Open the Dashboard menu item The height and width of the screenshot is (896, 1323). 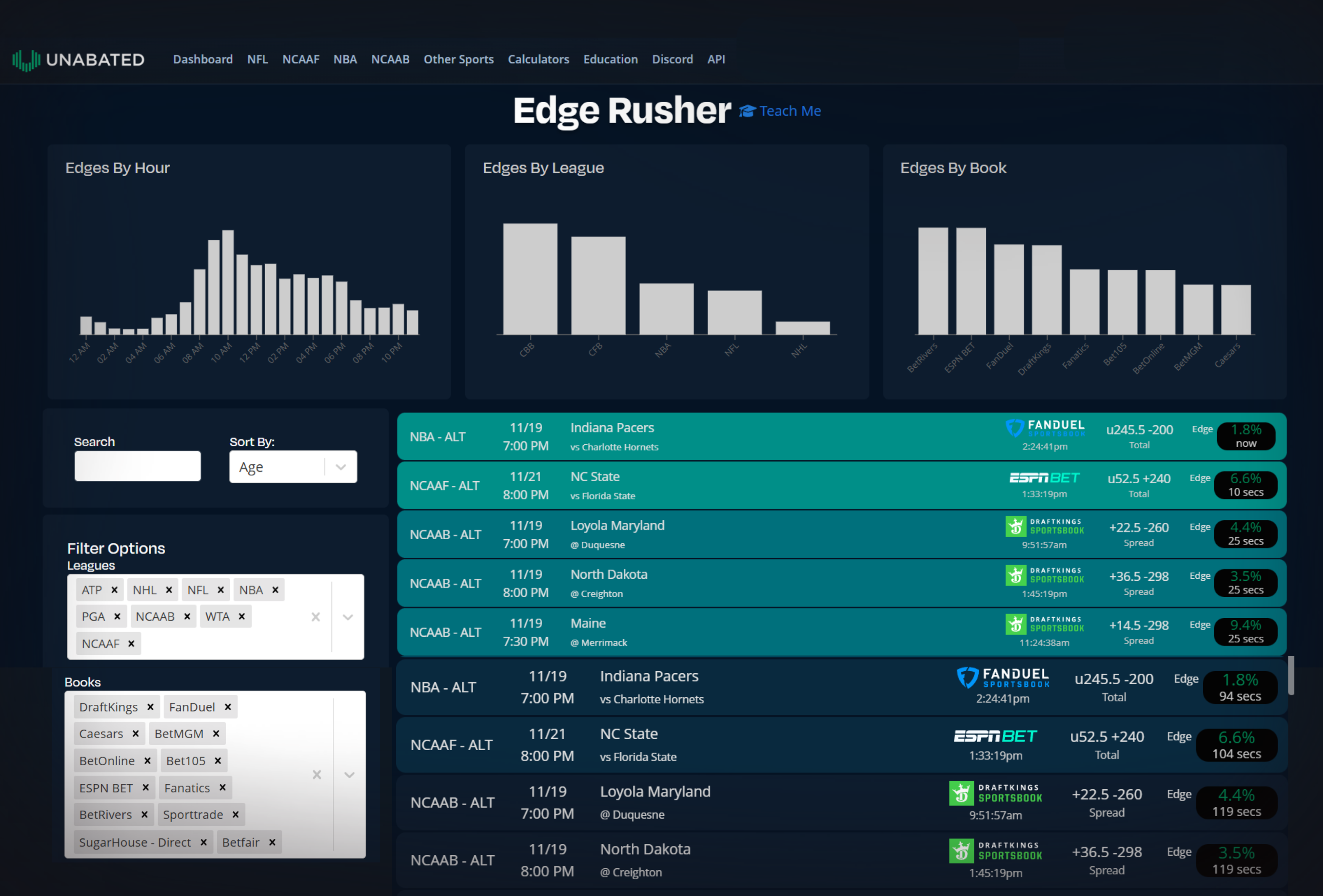click(203, 59)
